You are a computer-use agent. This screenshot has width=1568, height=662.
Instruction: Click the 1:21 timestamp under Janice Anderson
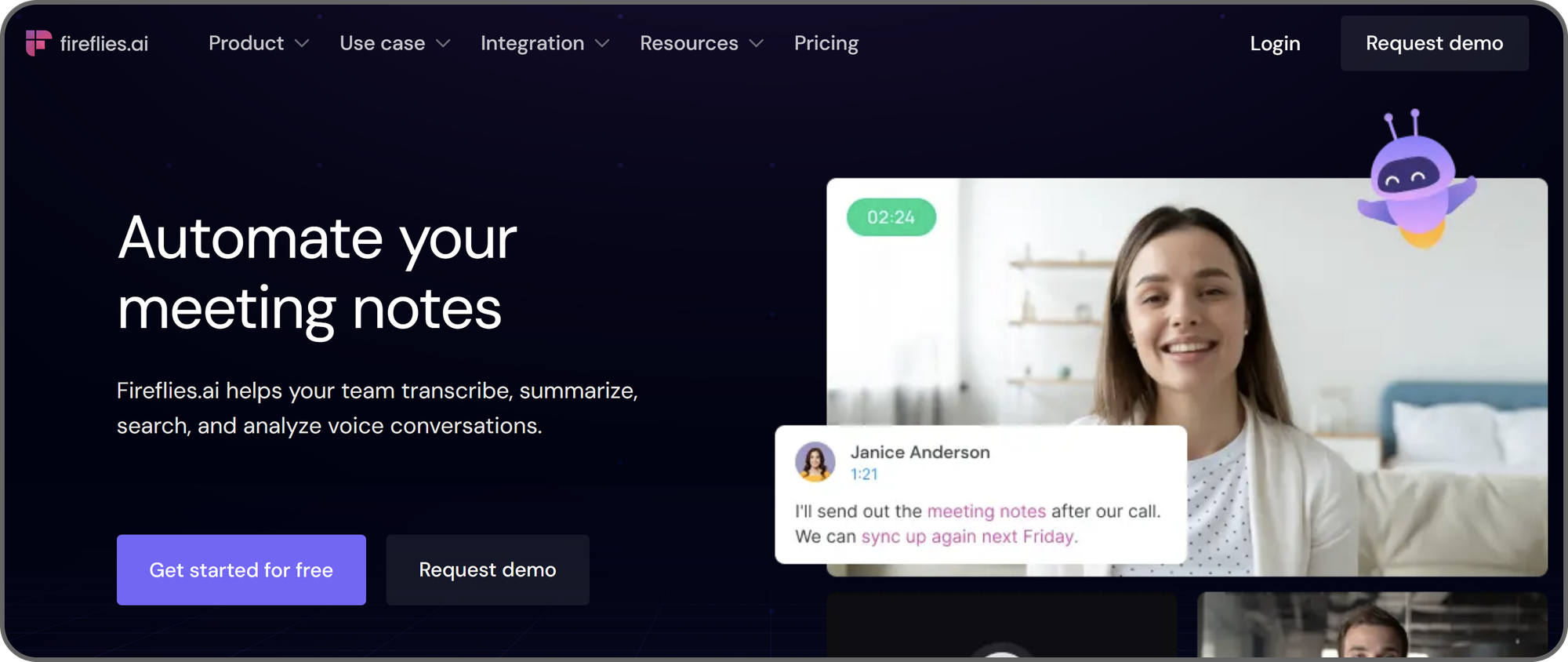pos(864,474)
